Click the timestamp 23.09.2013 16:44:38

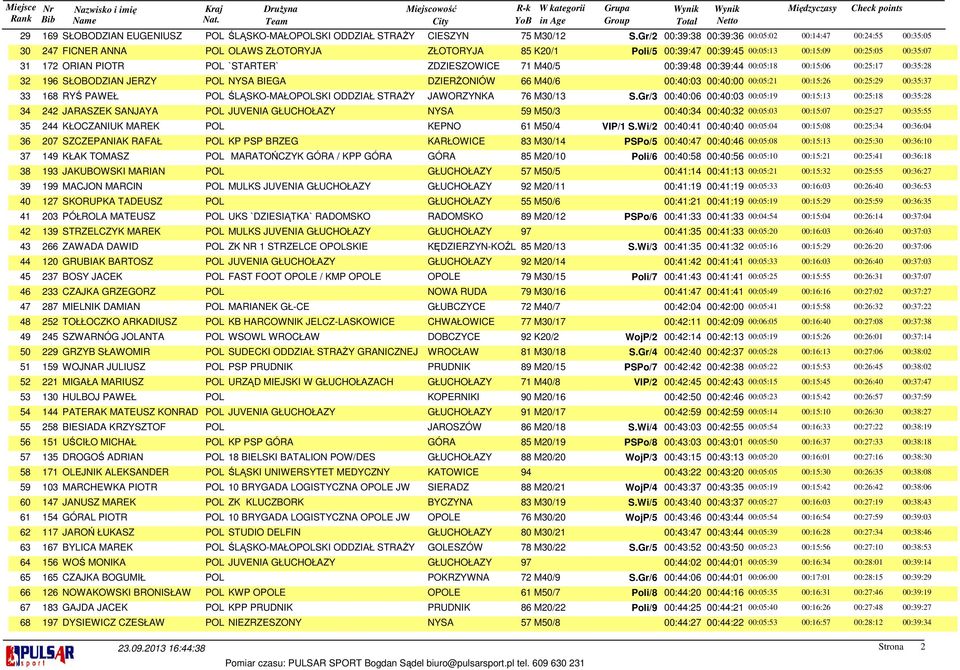(162, 649)
